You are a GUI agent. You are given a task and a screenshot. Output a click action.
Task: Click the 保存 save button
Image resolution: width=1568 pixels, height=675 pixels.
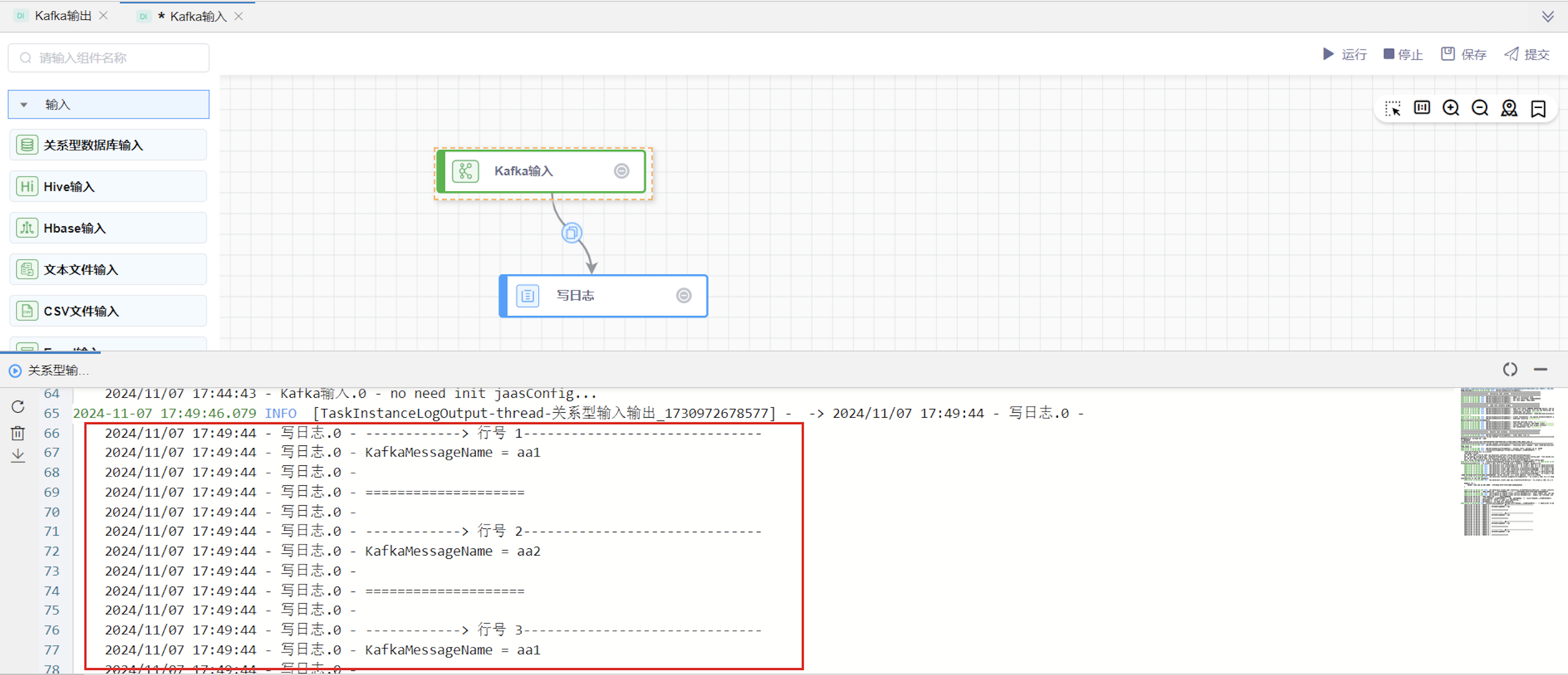pos(1463,55)
